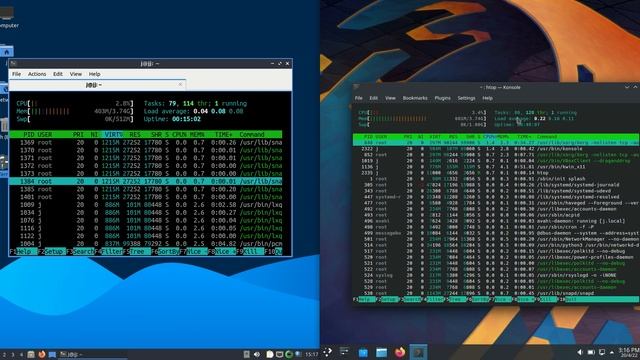Open the File menu in Konsole
This screenshot has height=360, width=640.
point(358,98)
